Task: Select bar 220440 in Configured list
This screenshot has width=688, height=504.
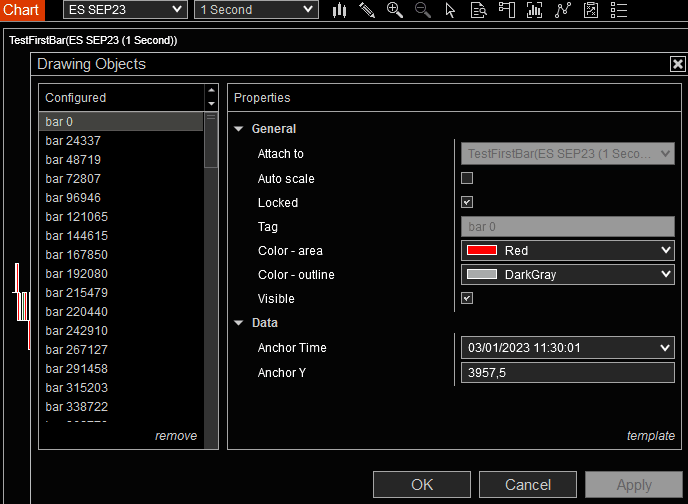Action: point(121,311)
